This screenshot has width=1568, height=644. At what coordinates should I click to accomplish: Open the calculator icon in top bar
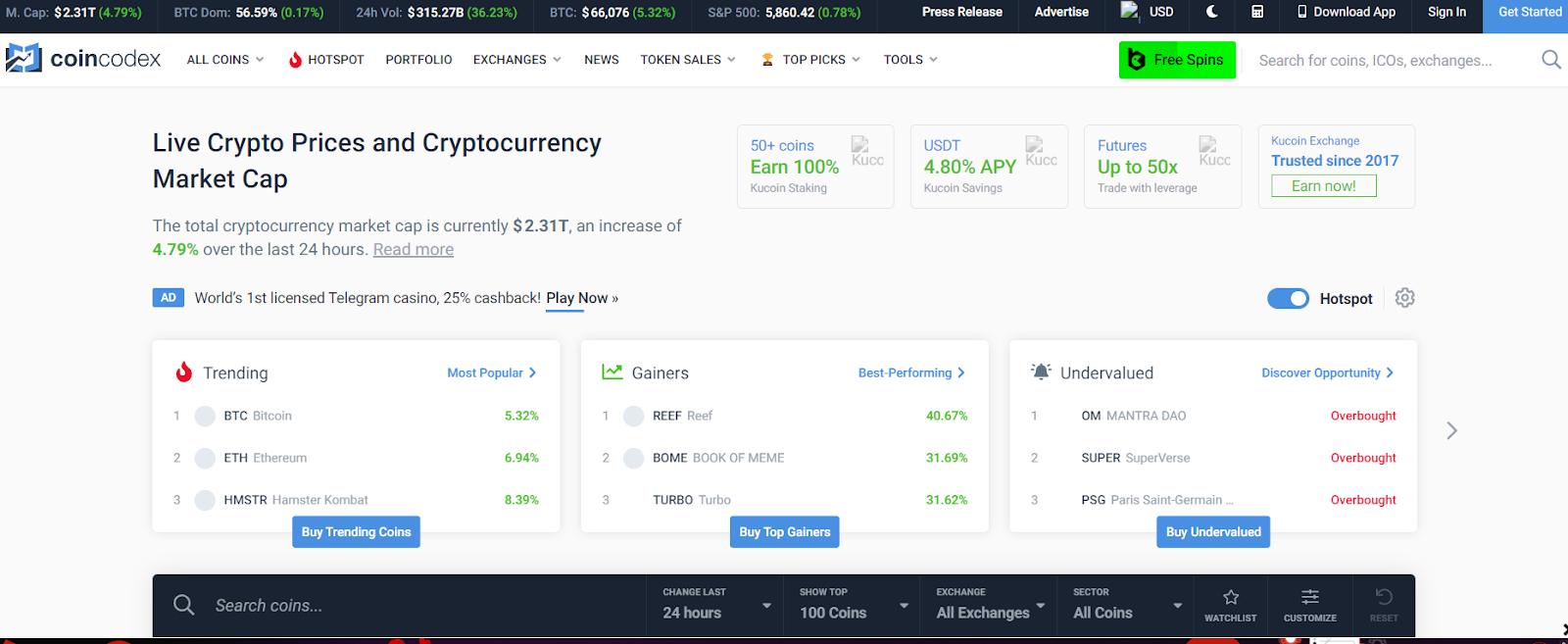tap(1257, 12)
